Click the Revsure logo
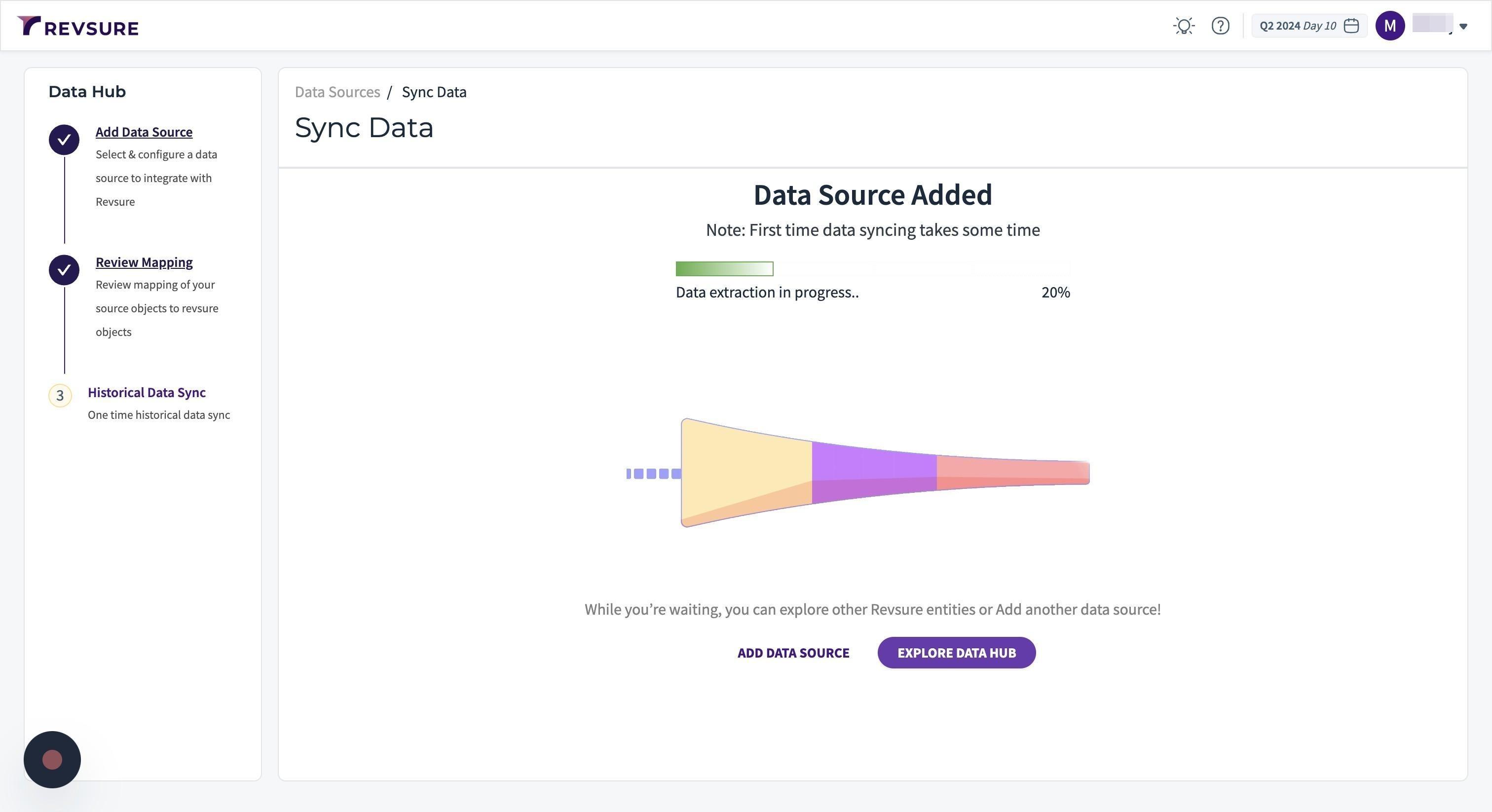Image resolution: width=1492 pixels, height=812 pixels. [78, 26]
